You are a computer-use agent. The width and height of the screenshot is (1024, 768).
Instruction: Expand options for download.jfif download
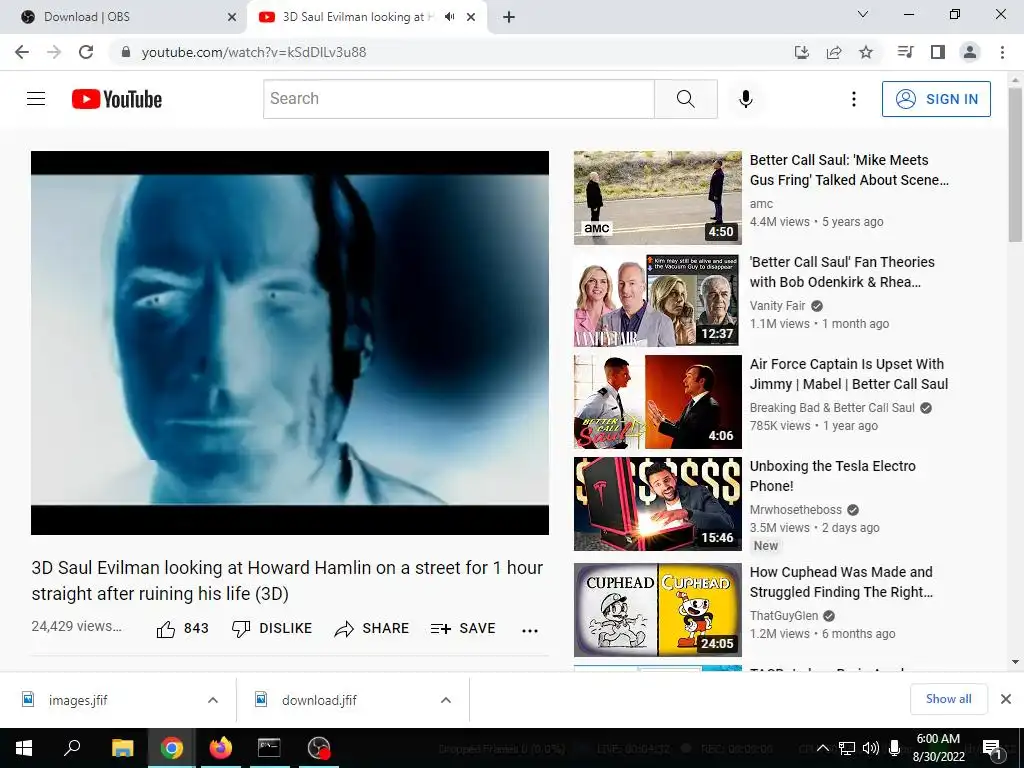click(446, 700)
